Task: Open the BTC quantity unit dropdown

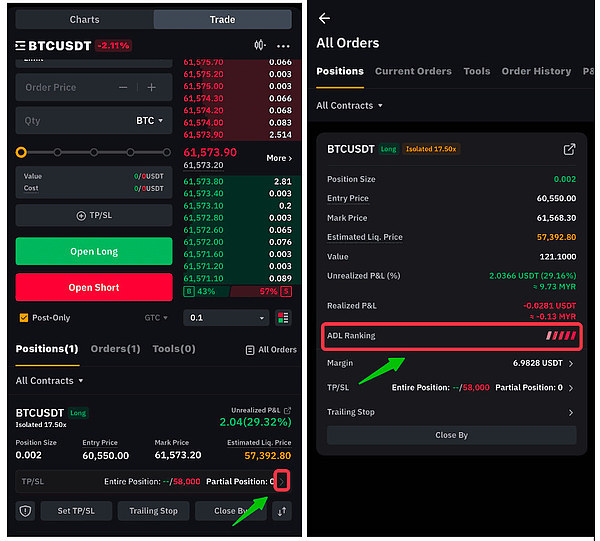Action: tap(150, 121)
